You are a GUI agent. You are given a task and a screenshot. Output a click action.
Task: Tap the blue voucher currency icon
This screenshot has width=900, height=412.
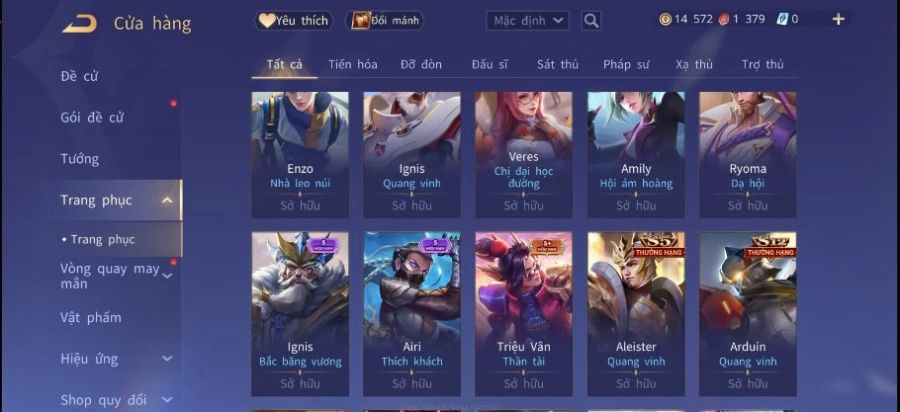[782, 19]
